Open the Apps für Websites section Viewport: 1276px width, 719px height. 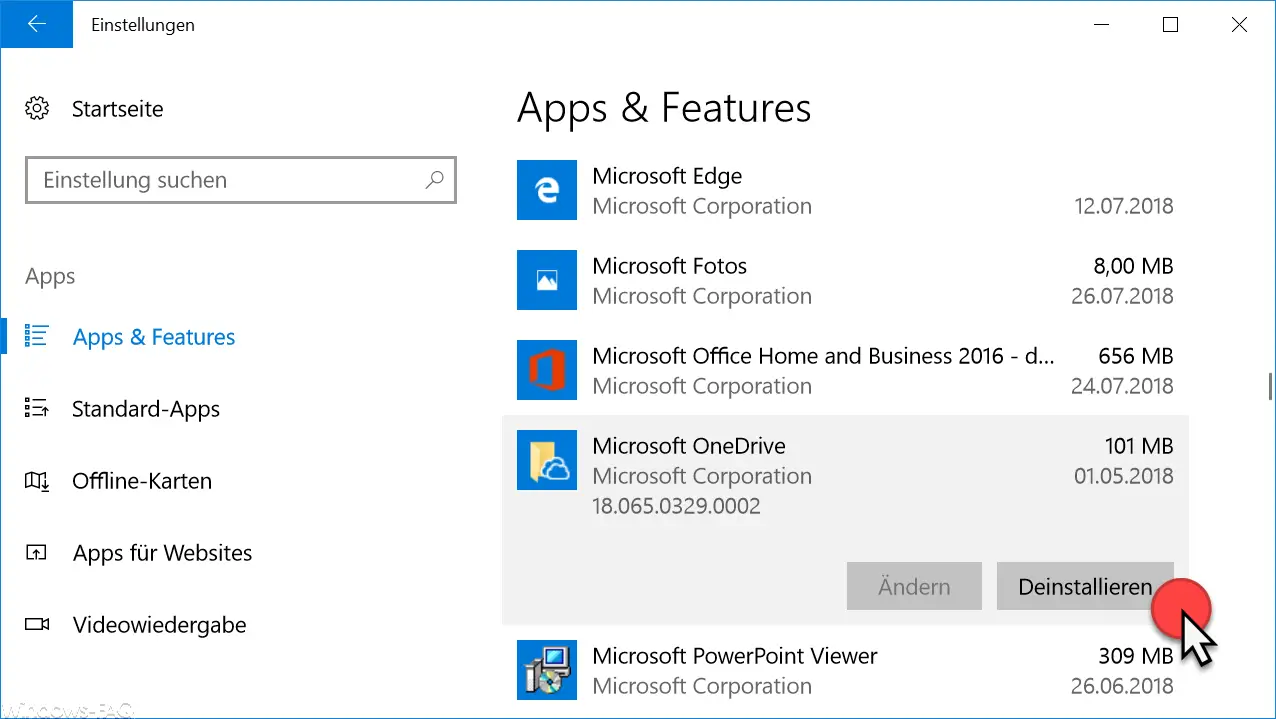pos(162,553)
